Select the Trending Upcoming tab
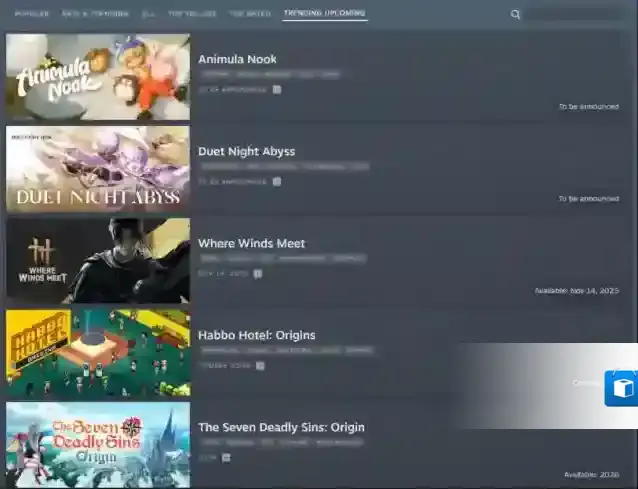The height and width of the screenshot is (489, 638). pyautogui.click(x=324, y=15)
